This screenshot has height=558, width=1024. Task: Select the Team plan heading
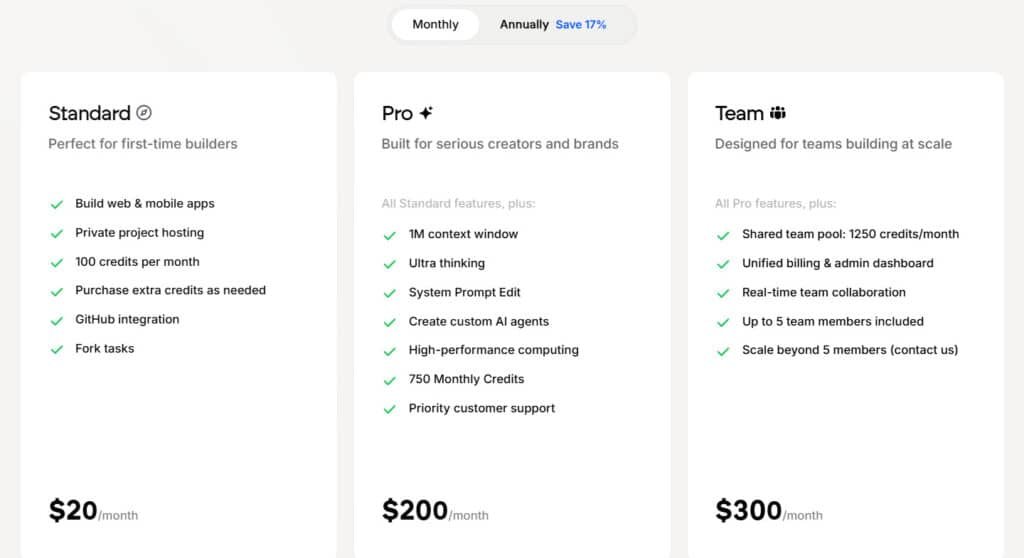(739, 113)
